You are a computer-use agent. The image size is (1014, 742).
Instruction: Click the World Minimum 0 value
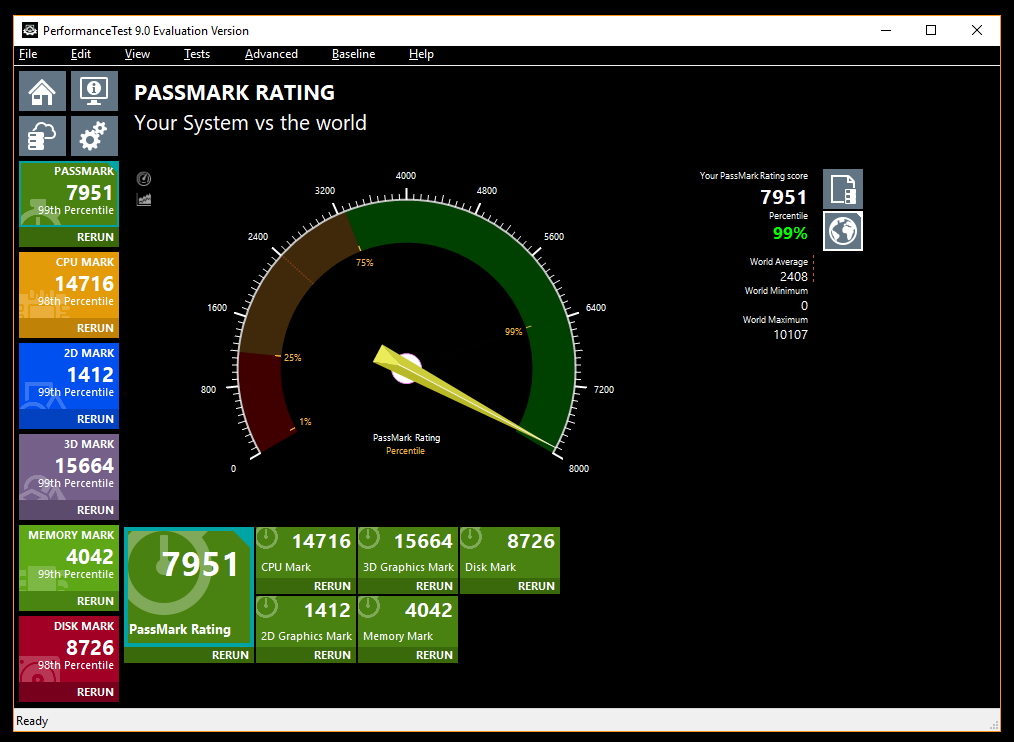click(x=804, y=306)
